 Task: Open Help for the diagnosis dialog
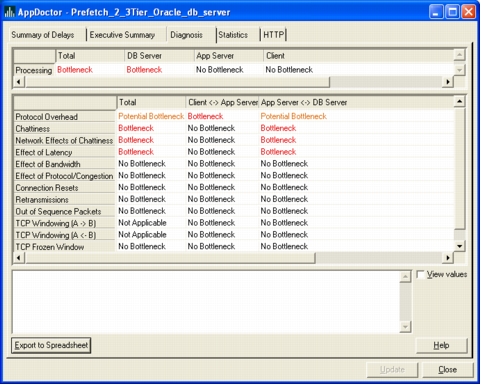pyautogui.click(x=441, y=345)
